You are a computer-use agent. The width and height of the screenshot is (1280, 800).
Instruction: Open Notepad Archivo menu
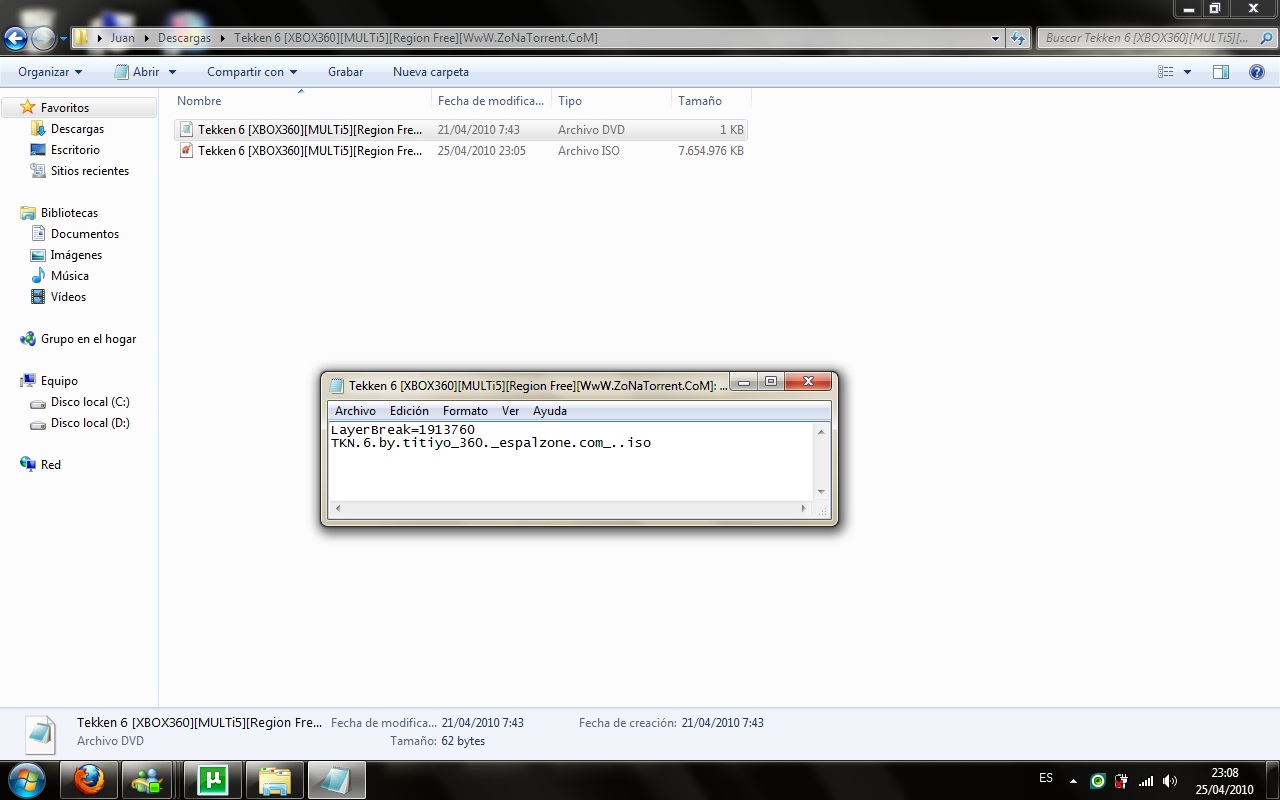(x=355, y=411)
